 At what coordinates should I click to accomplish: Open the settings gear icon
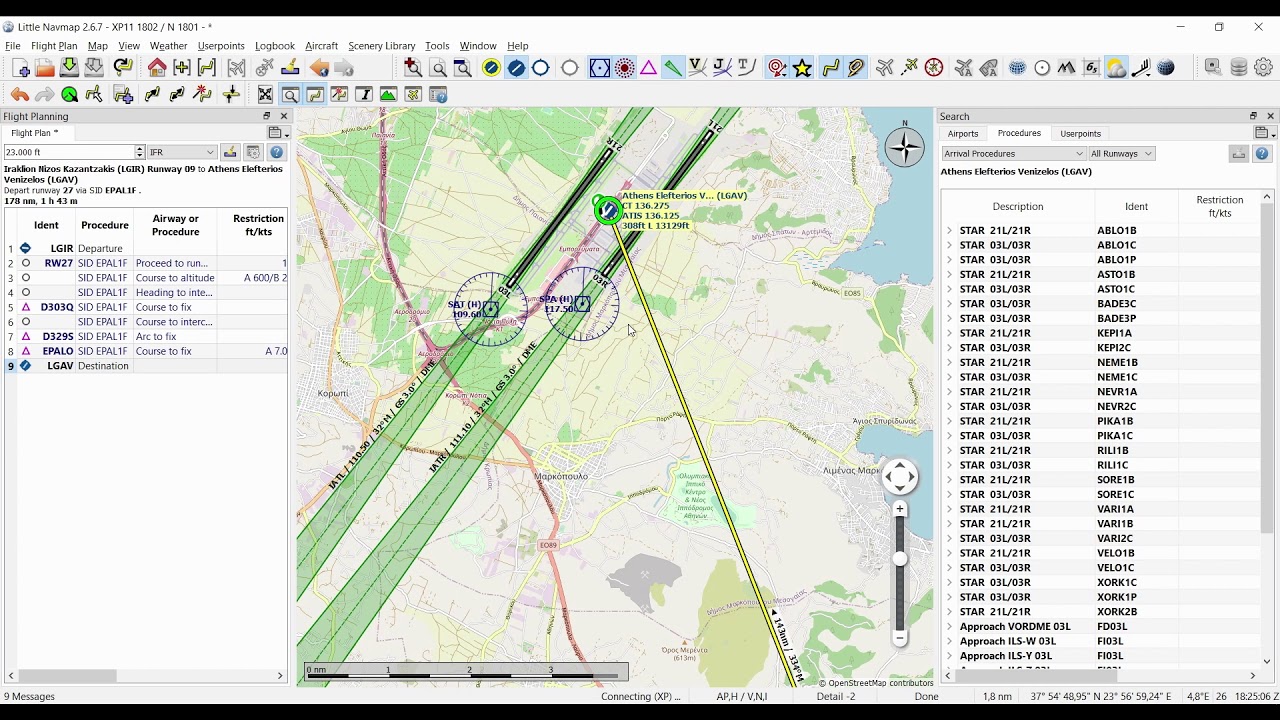[1264, 68]
